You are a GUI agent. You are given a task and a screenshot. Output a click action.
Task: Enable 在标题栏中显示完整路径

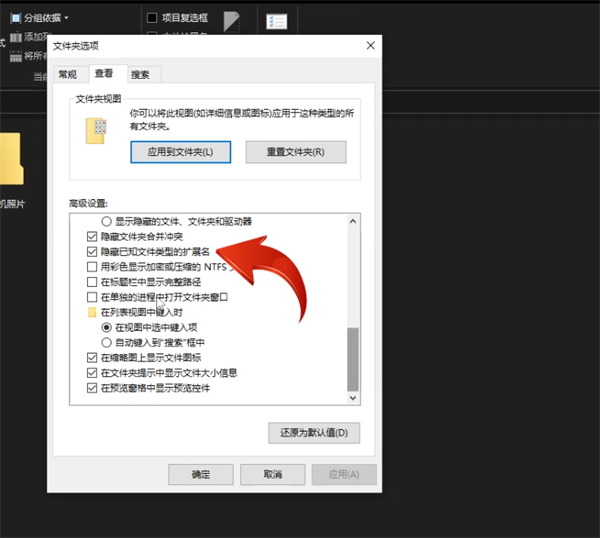tap(93, 282)
